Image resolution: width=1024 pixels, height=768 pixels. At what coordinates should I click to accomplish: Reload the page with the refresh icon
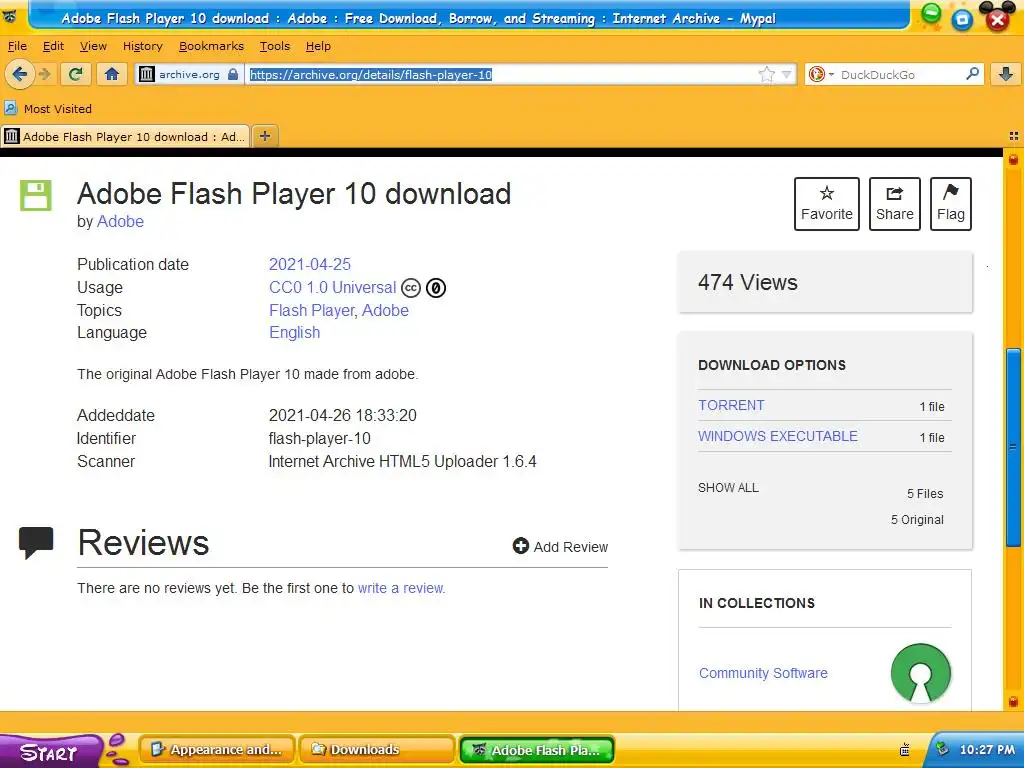[x=76, y=74]
